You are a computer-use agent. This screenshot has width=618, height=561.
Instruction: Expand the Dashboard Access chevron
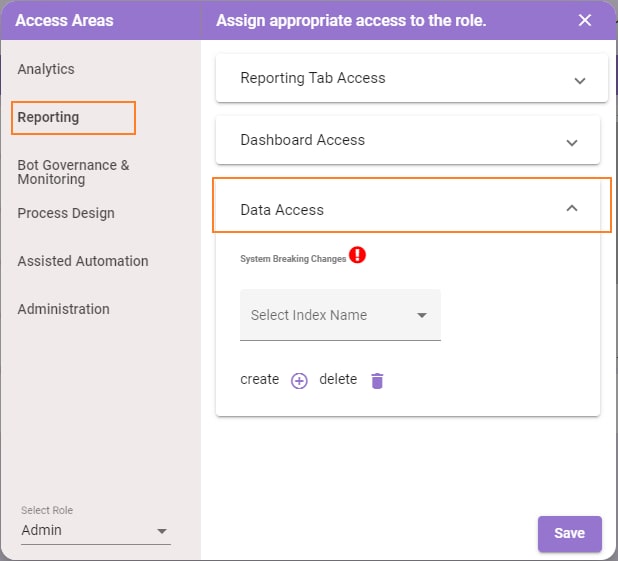(x=572, y=142)
